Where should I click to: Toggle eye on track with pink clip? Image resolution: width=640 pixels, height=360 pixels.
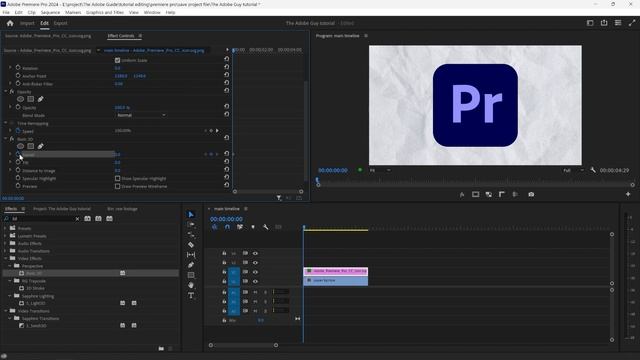[x=256, y=272]
